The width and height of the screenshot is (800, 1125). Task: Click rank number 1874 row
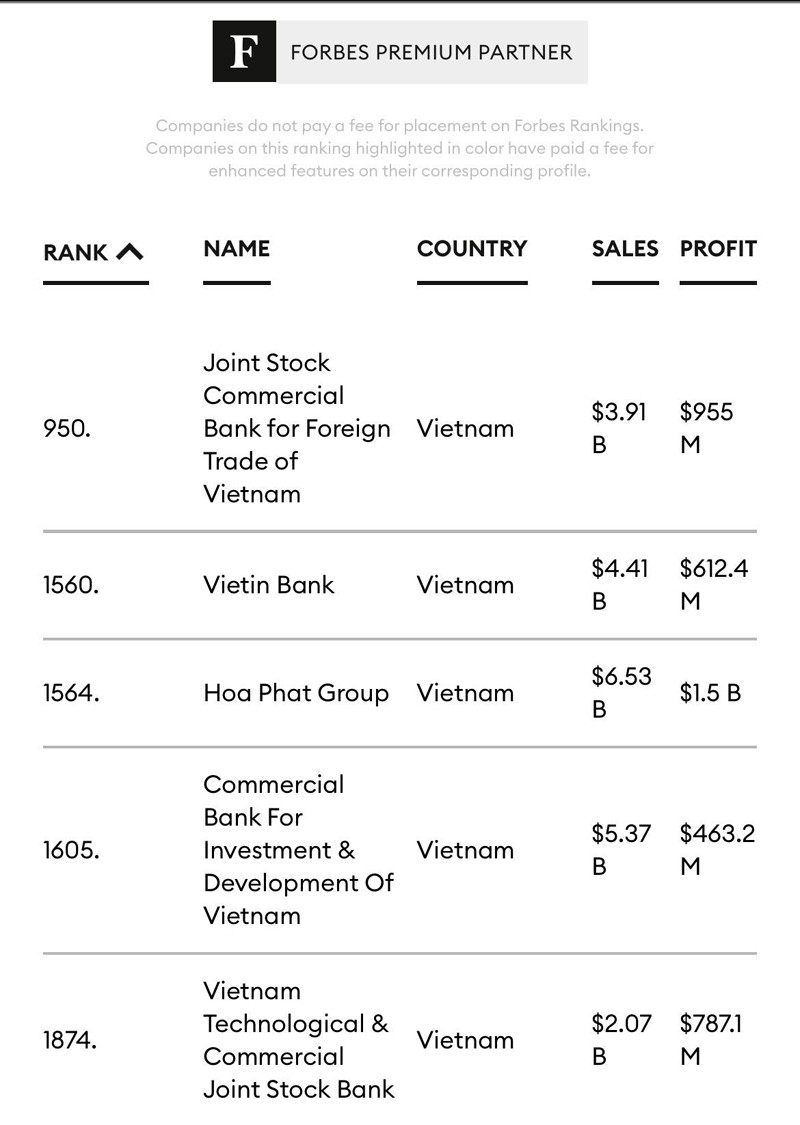tap(70, 1040)
